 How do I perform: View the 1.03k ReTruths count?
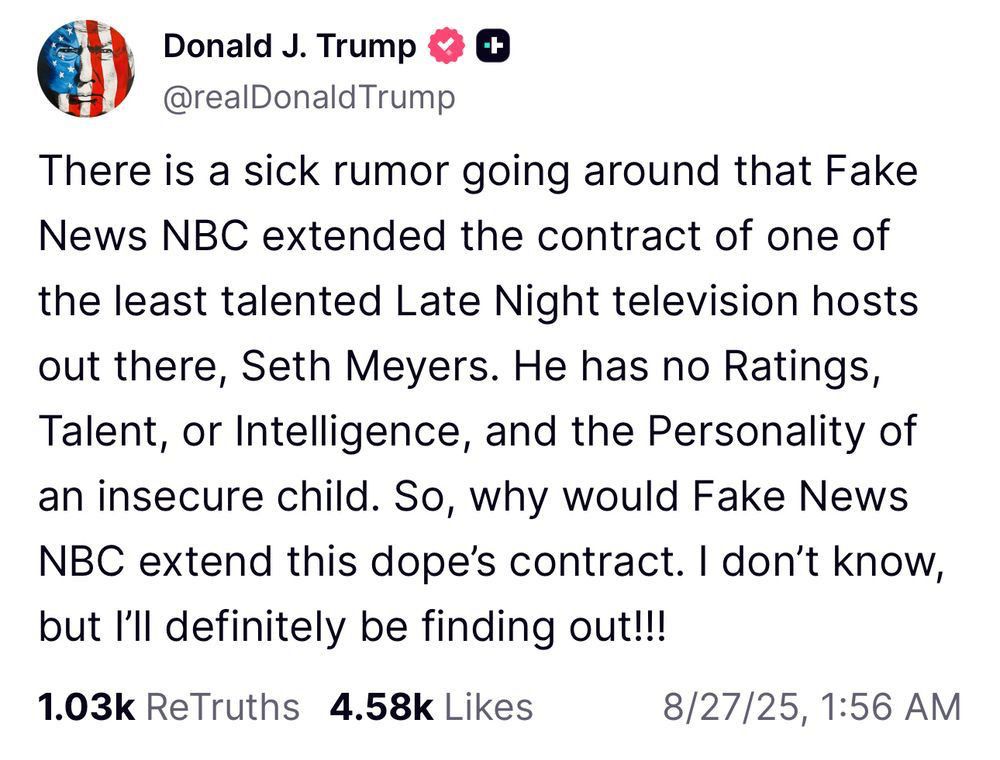tap(86, 707)
